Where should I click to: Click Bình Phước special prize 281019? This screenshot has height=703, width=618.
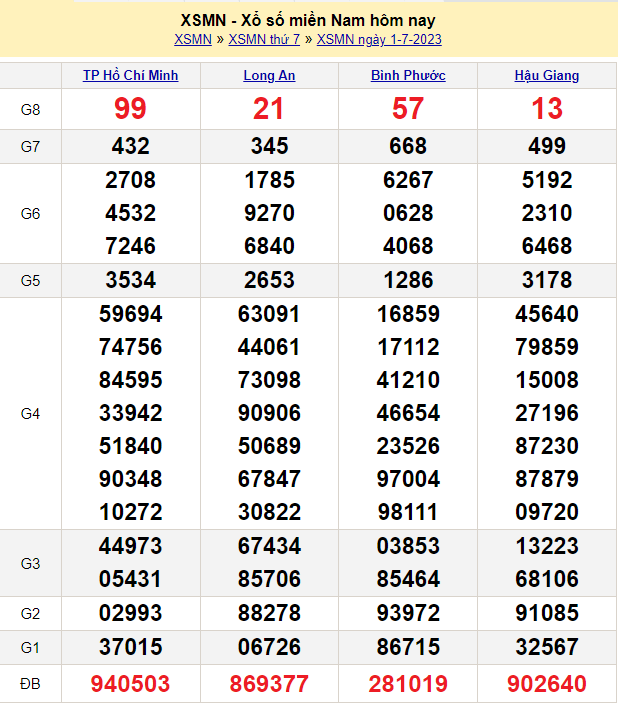tap(408, 684)
